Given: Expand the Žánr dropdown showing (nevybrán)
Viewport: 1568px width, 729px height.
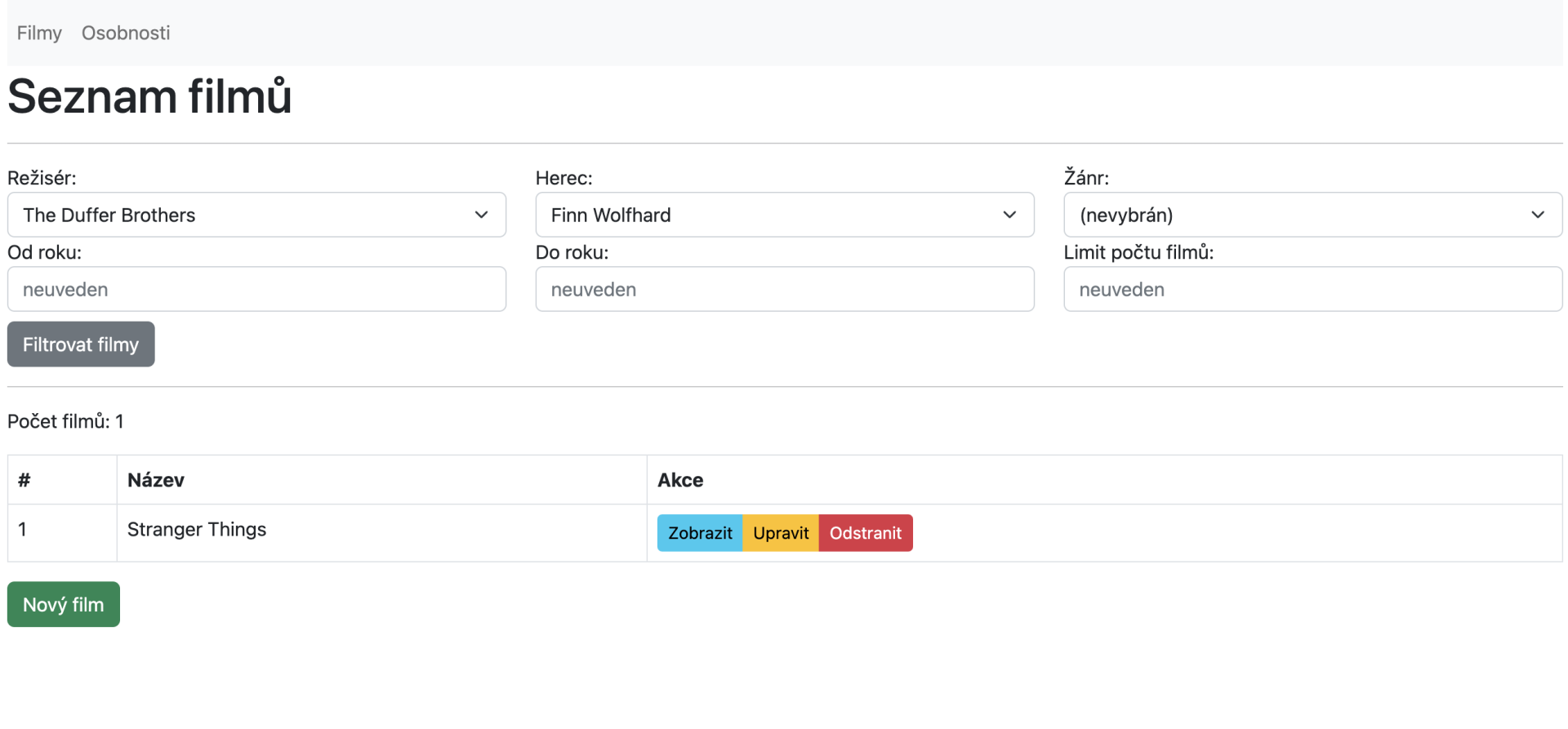Looking at the screenshot, I should (1312, 215).
